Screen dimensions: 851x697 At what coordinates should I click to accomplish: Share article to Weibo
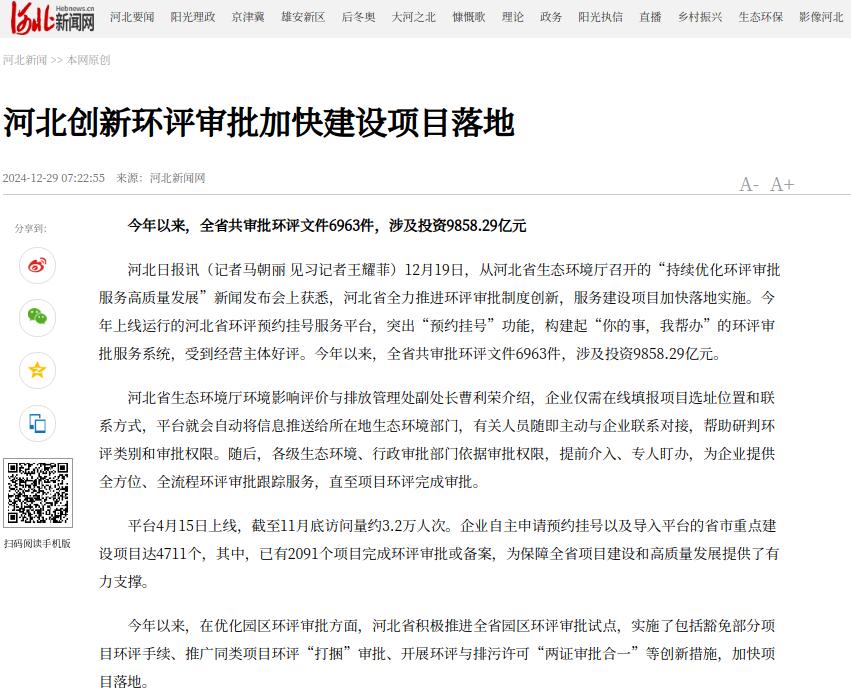click(37, 266)
